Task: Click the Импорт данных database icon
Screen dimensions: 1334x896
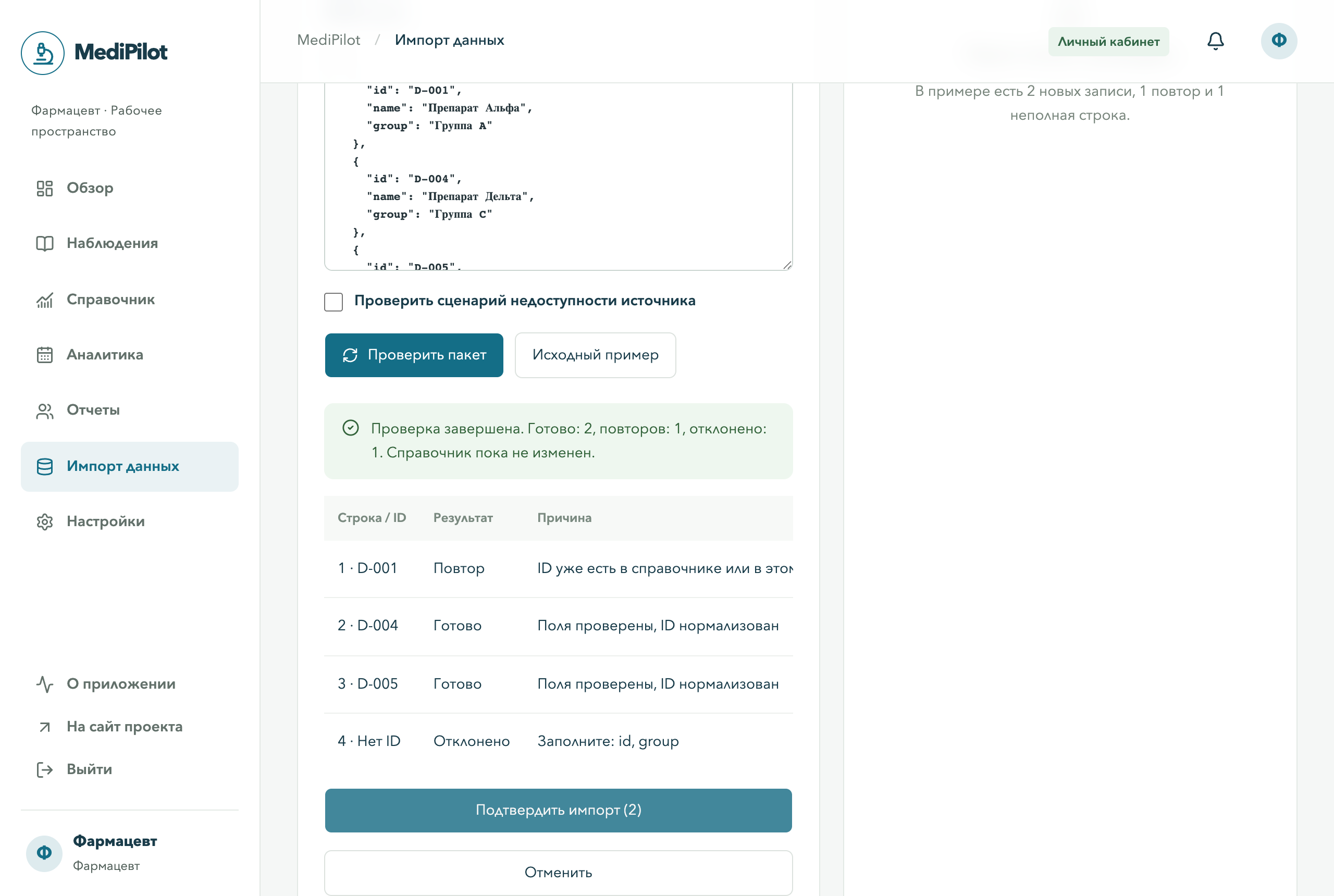Action: [x=45, y=466]
